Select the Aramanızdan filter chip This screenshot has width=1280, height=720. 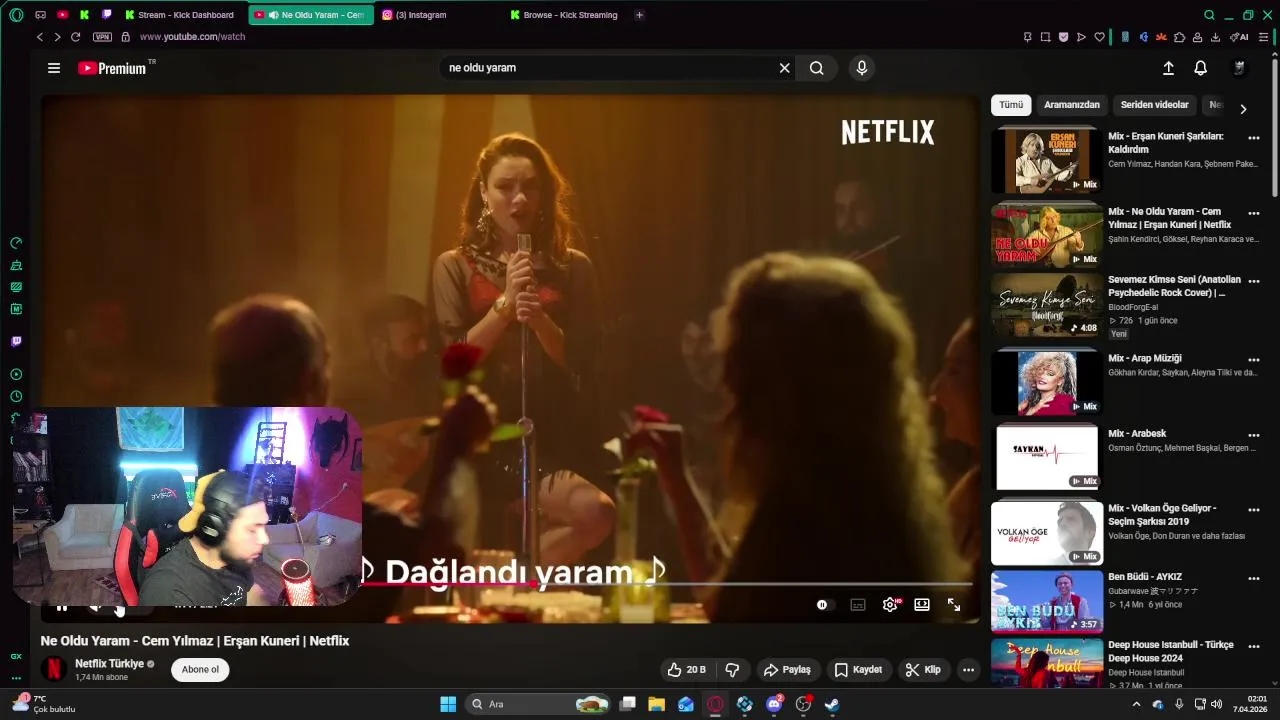[1072, 105]
